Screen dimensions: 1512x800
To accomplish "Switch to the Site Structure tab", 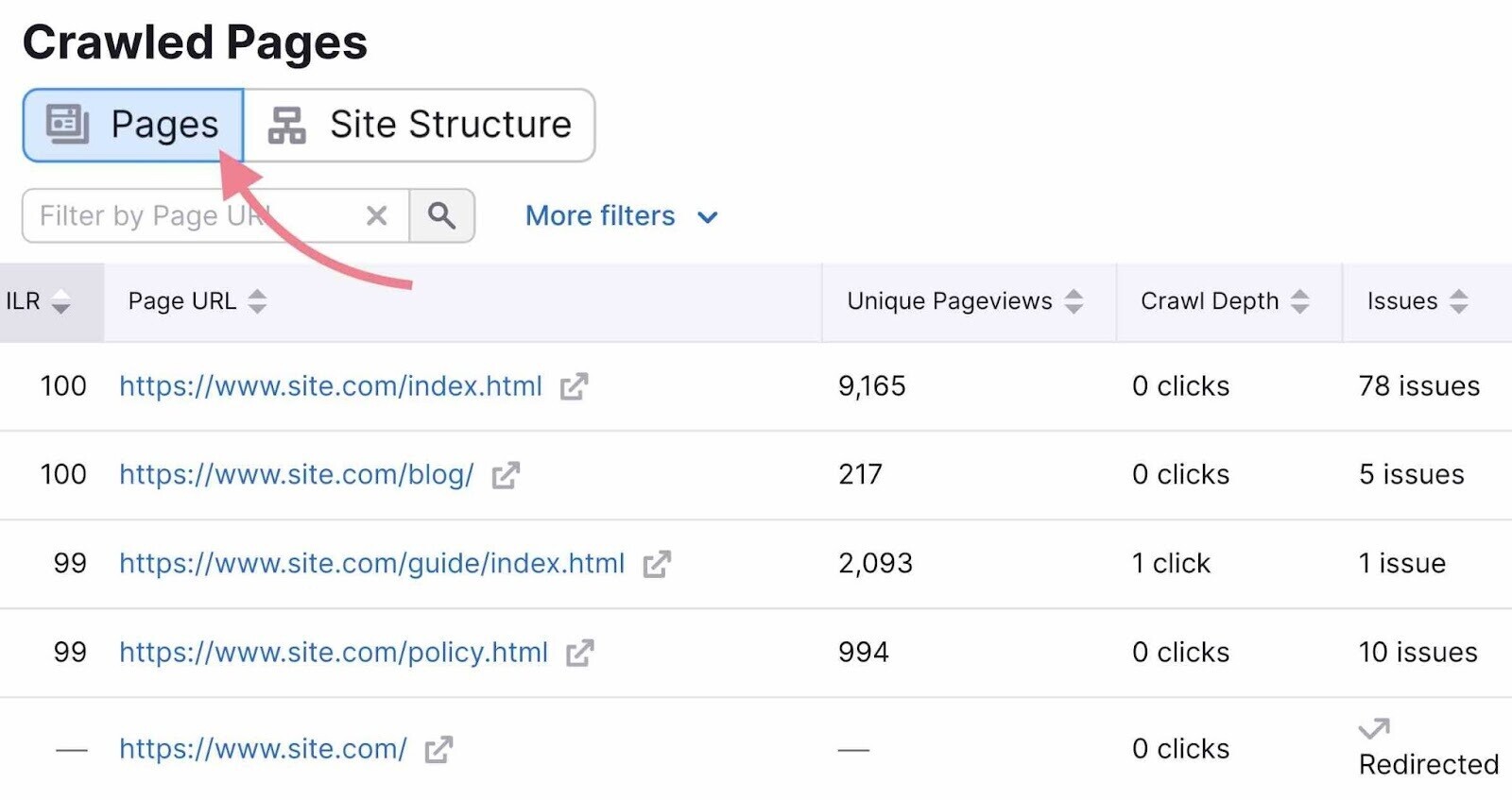I will click(420, 125).
